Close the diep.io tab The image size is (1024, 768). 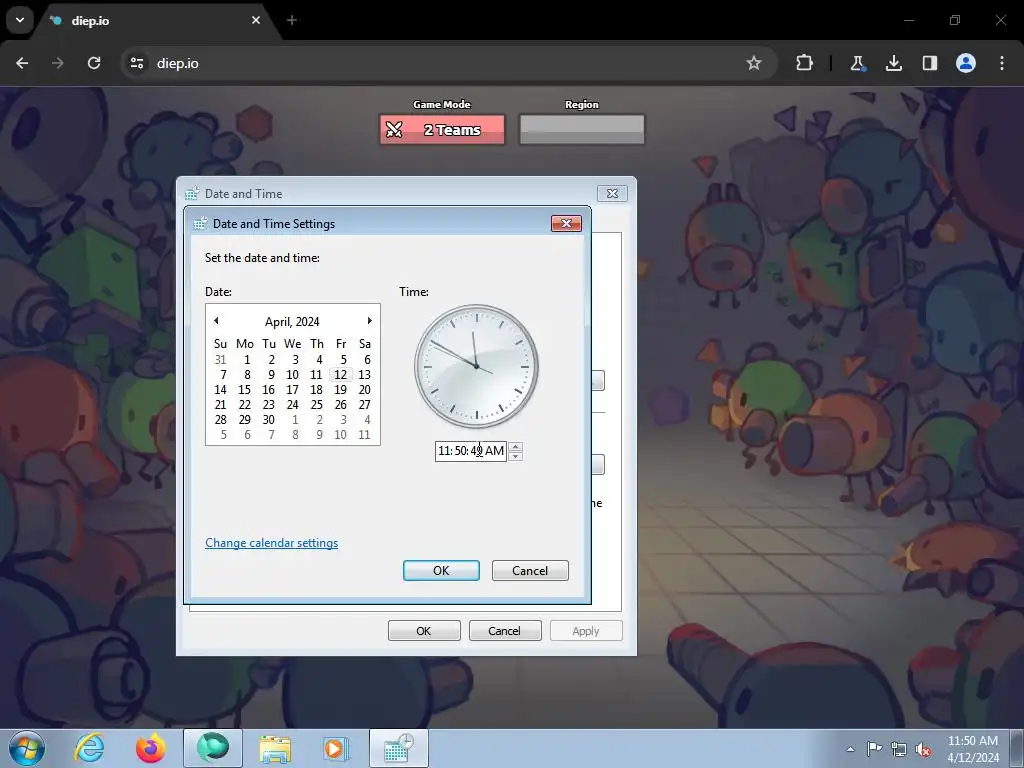pos(256,20)
